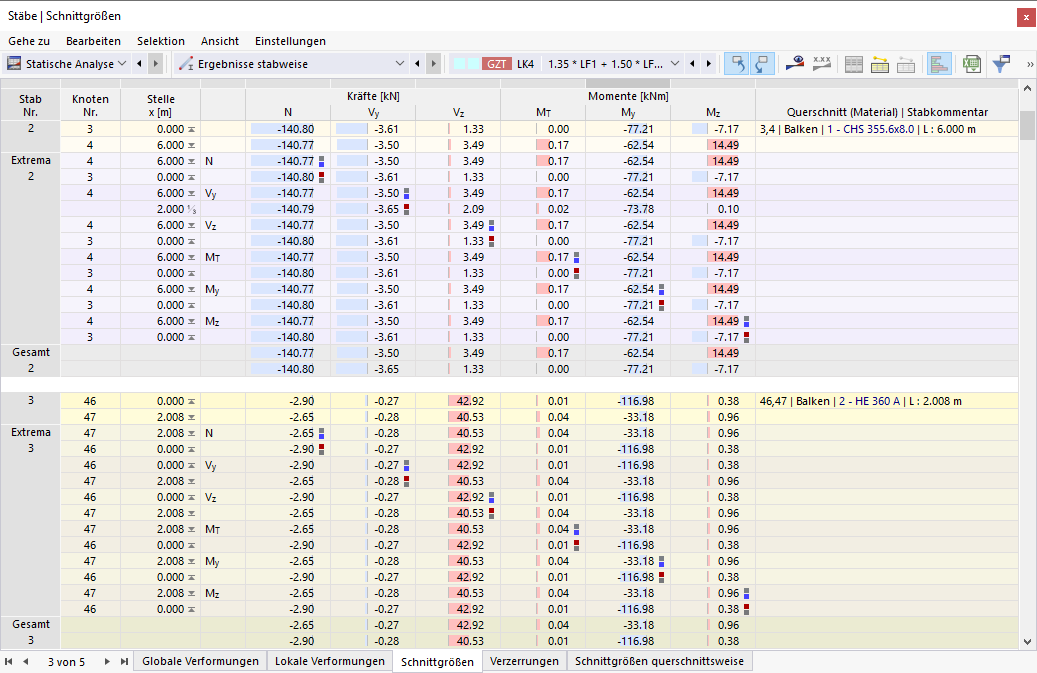Click the vertical scrollbar down arrow
The height and width of the screenshot is (673, 1037).
click(1027, 641)
